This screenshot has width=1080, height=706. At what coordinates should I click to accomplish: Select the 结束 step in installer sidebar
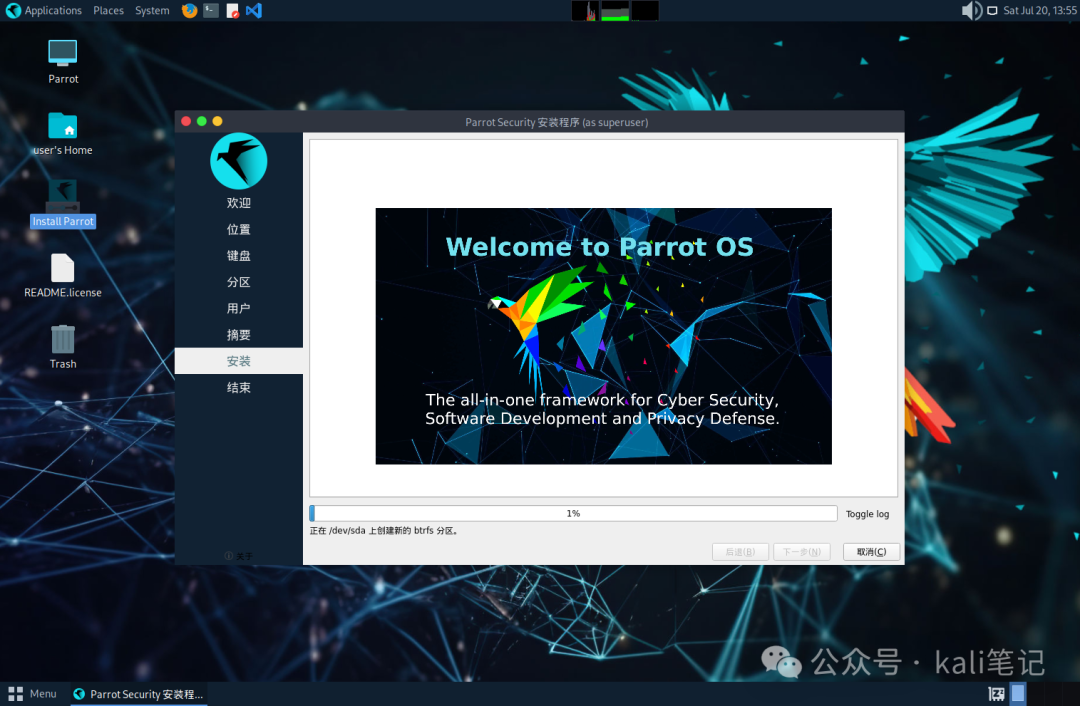click(238, 388)
